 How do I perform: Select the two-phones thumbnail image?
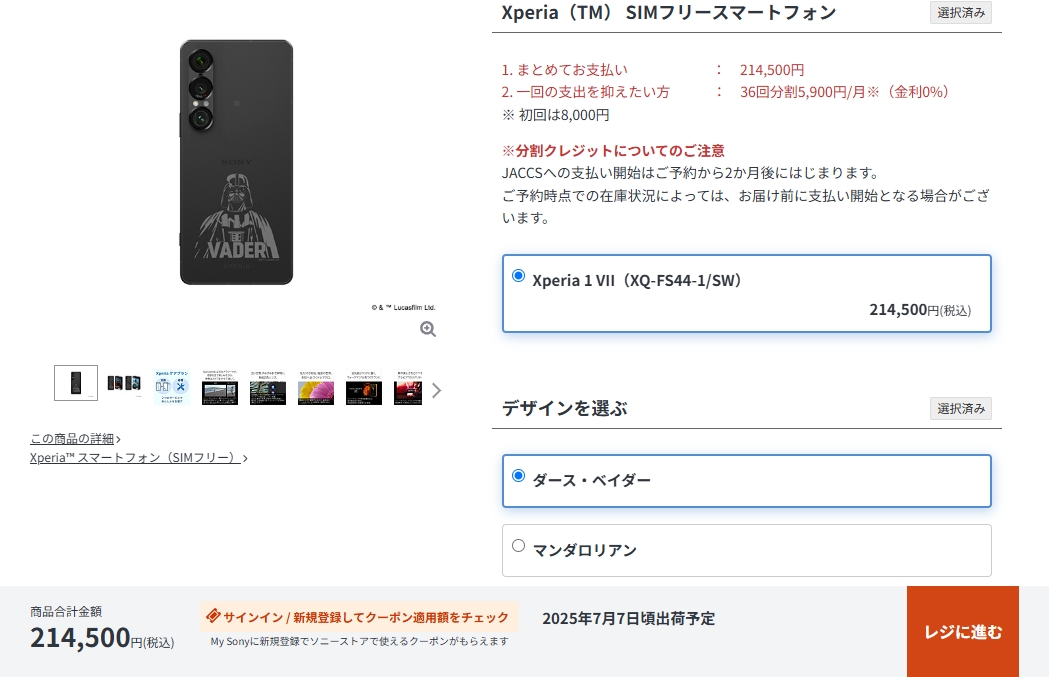coord(124,383)
